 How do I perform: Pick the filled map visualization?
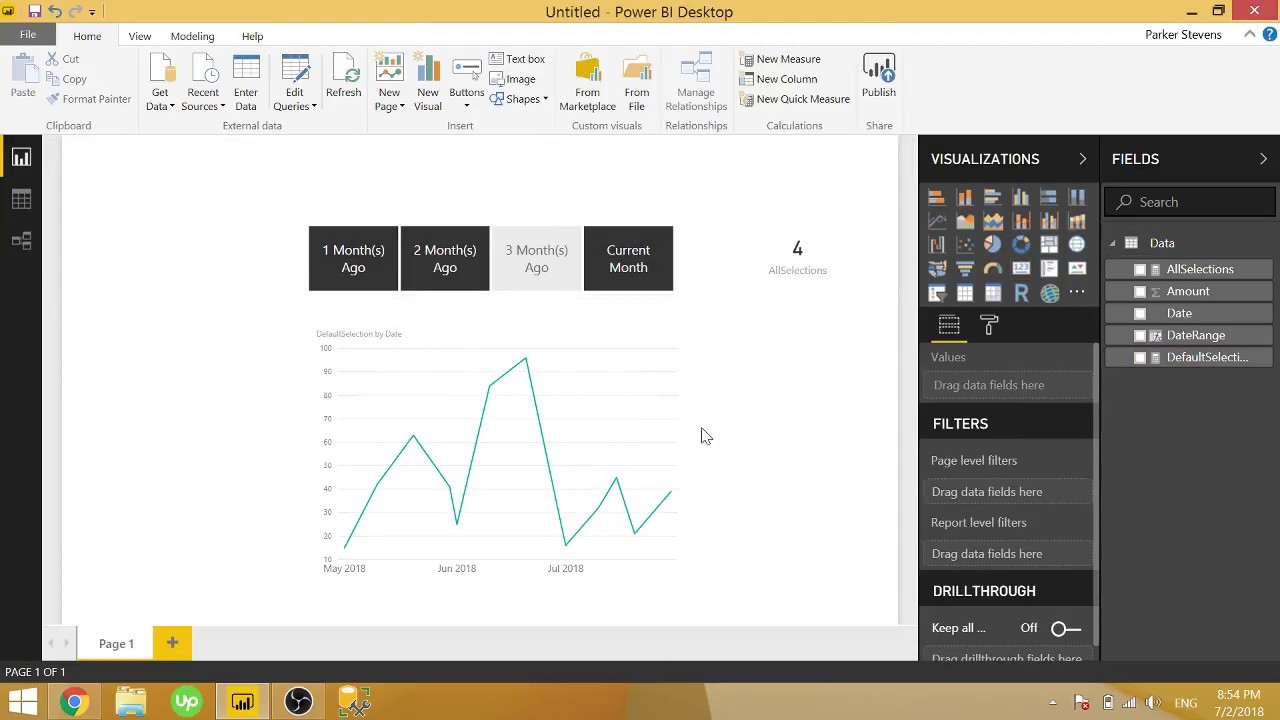coord(937,269)
